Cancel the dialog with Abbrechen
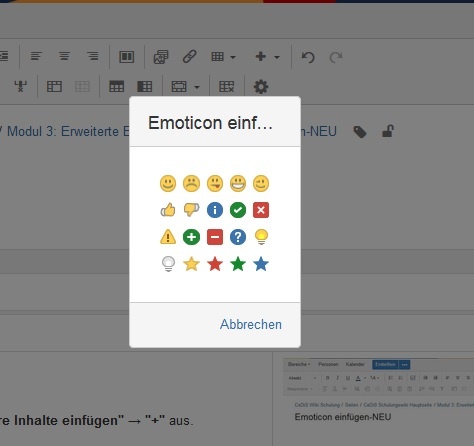The width and height of the screenshot is (474, 446). (251, 324)
